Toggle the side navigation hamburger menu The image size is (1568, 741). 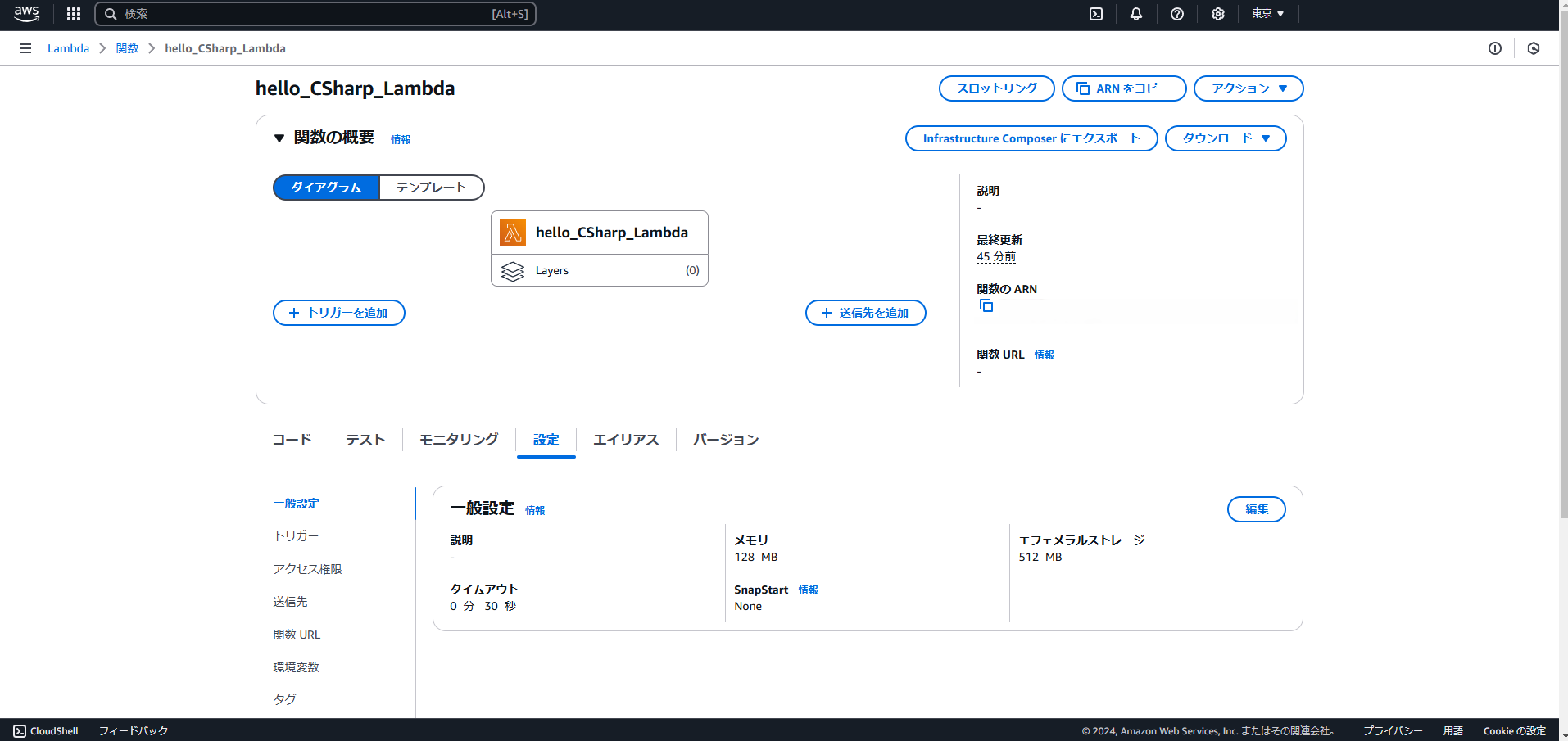pyautogui.click(x=25, y=48)
